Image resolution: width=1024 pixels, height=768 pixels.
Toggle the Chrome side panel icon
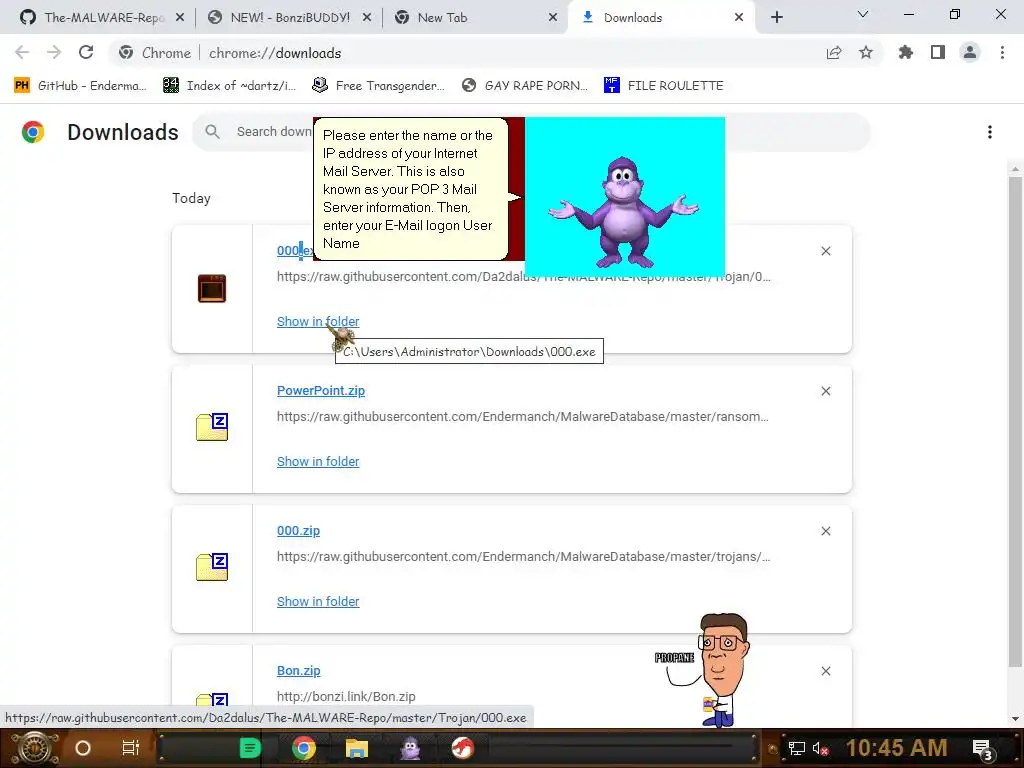pyautogui.click(x=938, y=53)
